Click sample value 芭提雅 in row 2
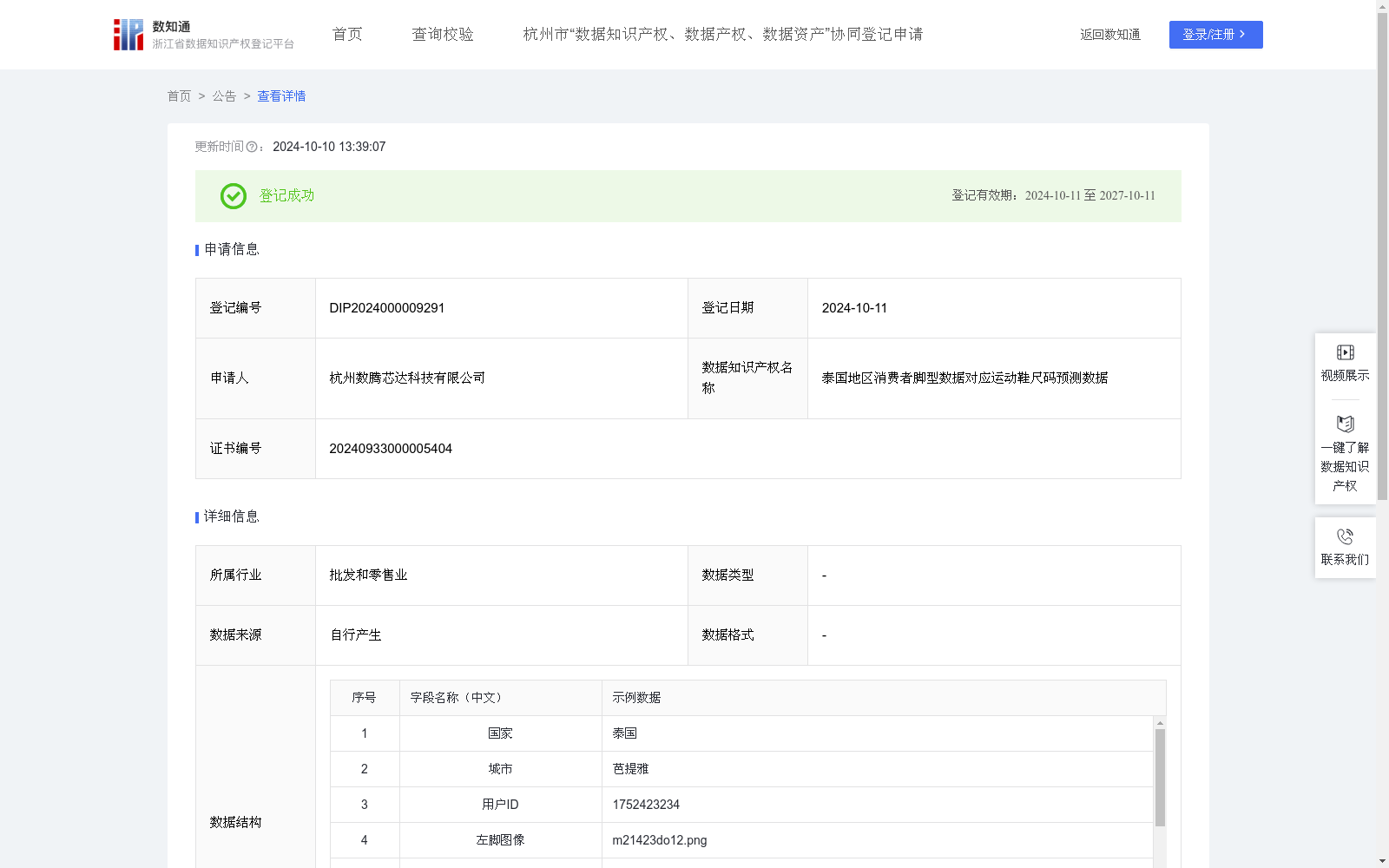The image size is (1389, 868). click(x=630, y=769)
